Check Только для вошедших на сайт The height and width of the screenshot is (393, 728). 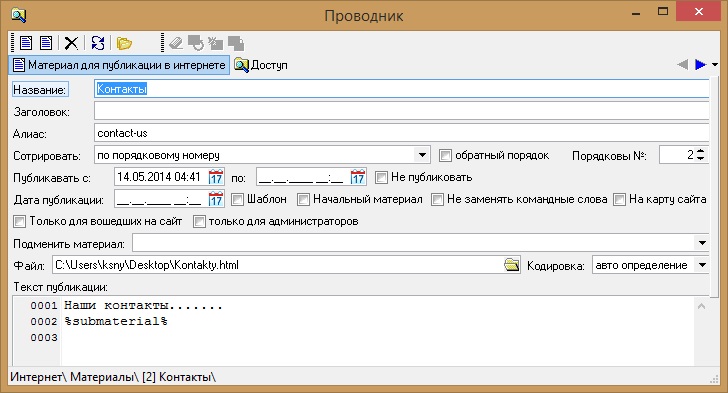20,221
